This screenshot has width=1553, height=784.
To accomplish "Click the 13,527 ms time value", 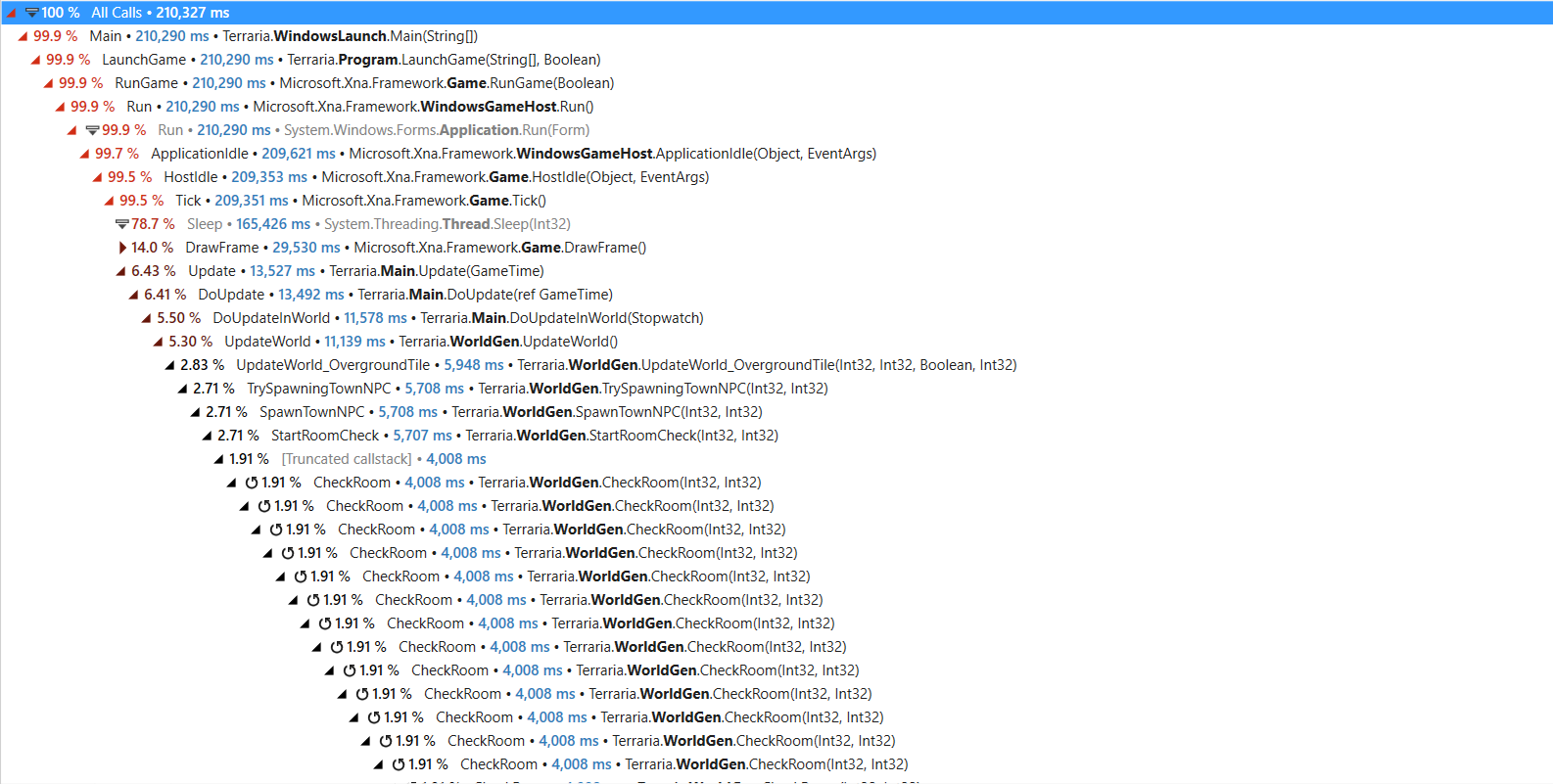I will pyautogui.click(x=283, y=271).
